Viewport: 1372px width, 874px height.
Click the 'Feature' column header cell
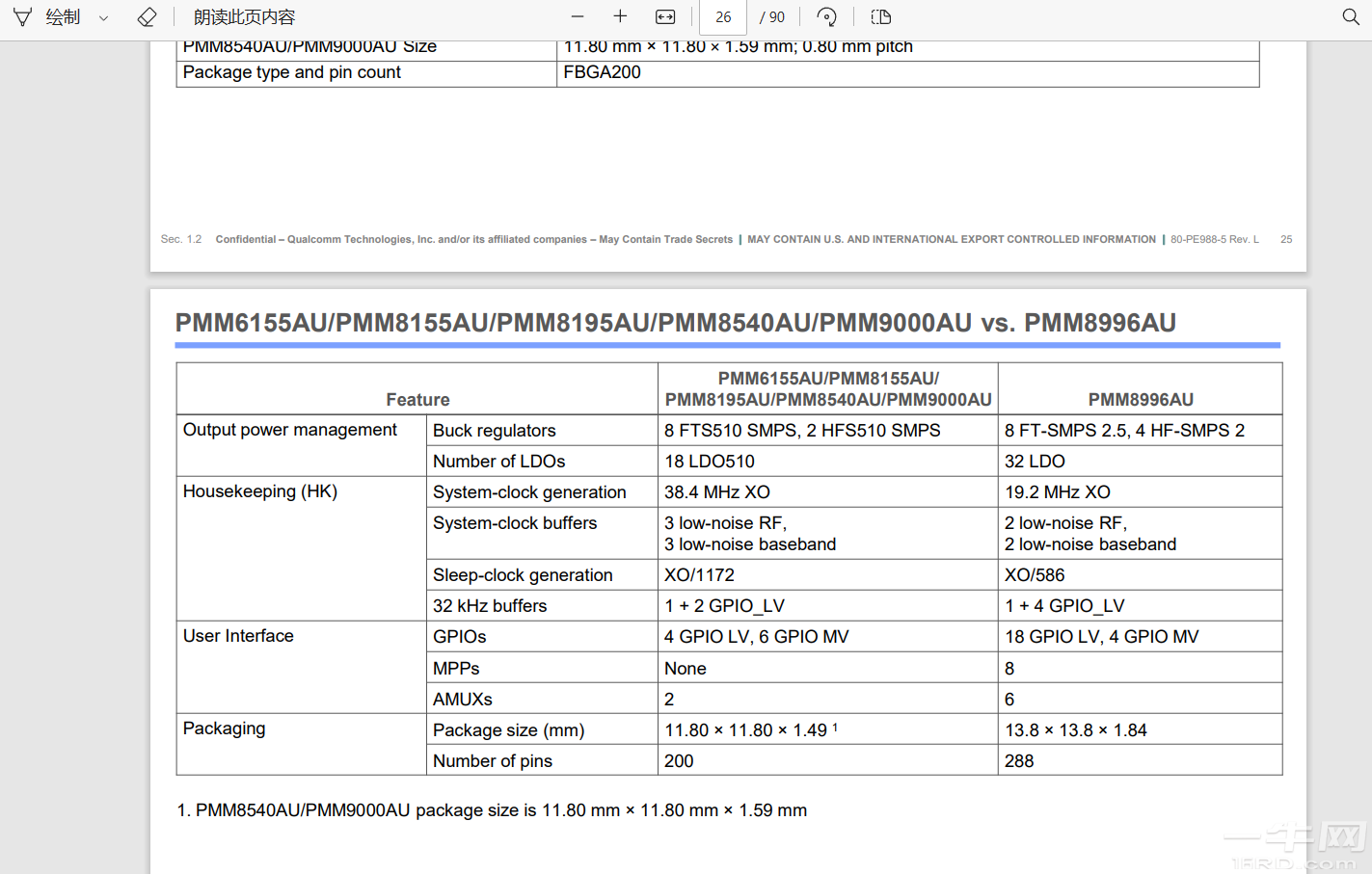(417, 399)
